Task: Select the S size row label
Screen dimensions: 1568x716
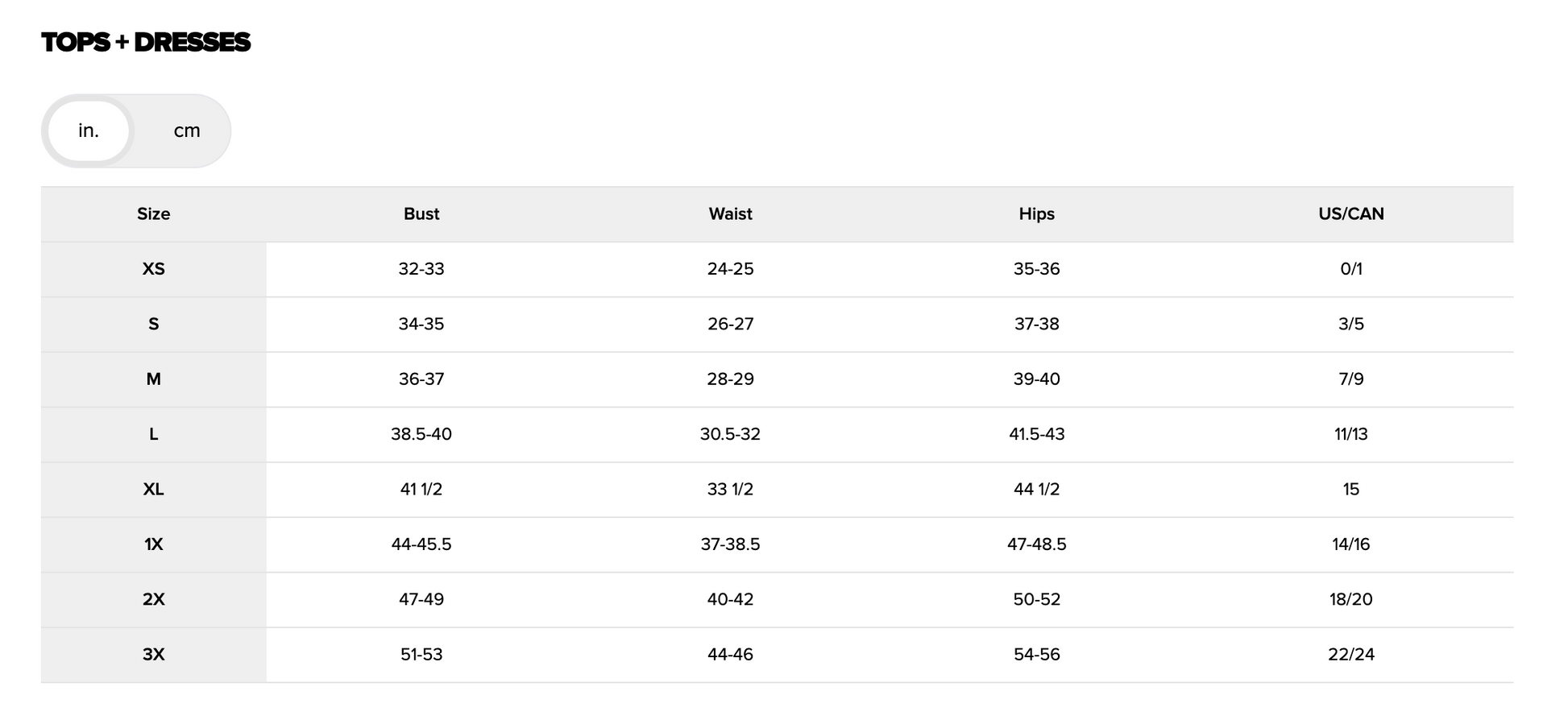Action: pyautogui.click(x=153, y=324)
